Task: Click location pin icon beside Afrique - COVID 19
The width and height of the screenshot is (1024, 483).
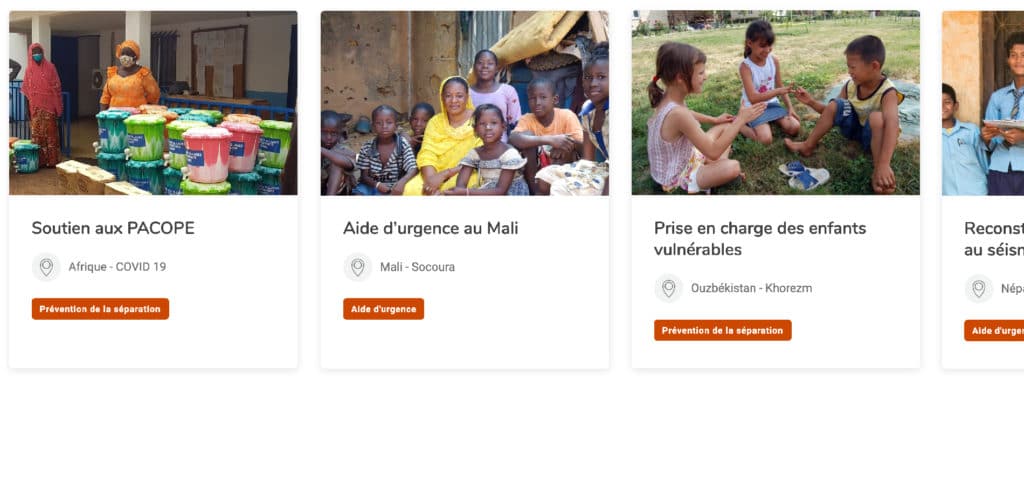Action: tap(46, 267)
